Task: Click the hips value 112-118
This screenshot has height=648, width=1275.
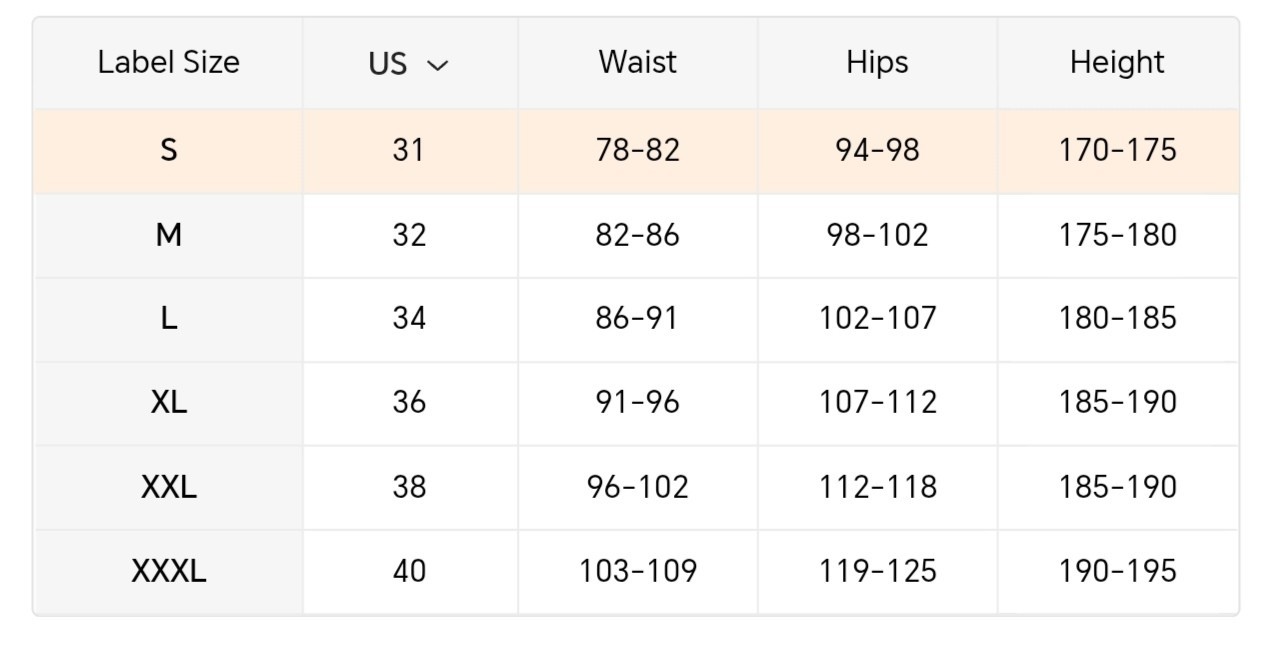Action: click(877, 487)
